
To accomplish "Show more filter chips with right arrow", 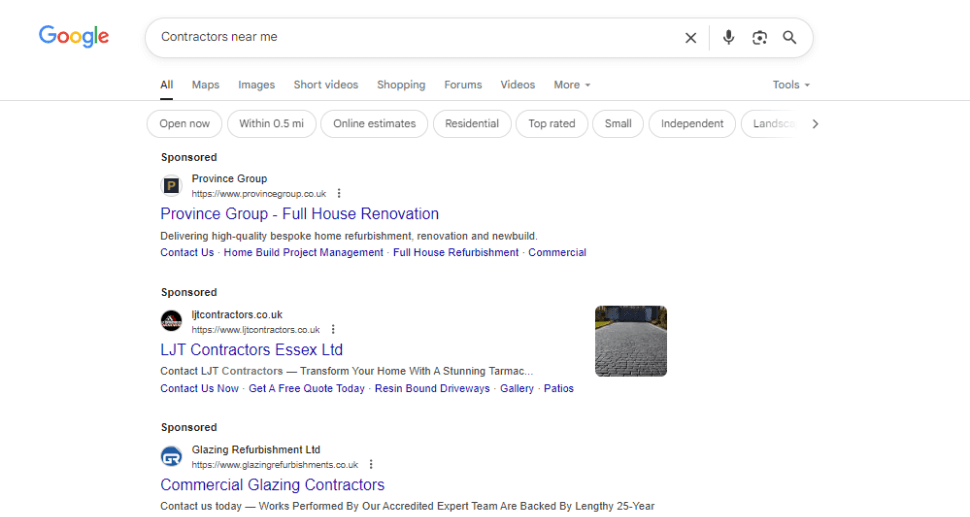I will [x=815, y=124].
